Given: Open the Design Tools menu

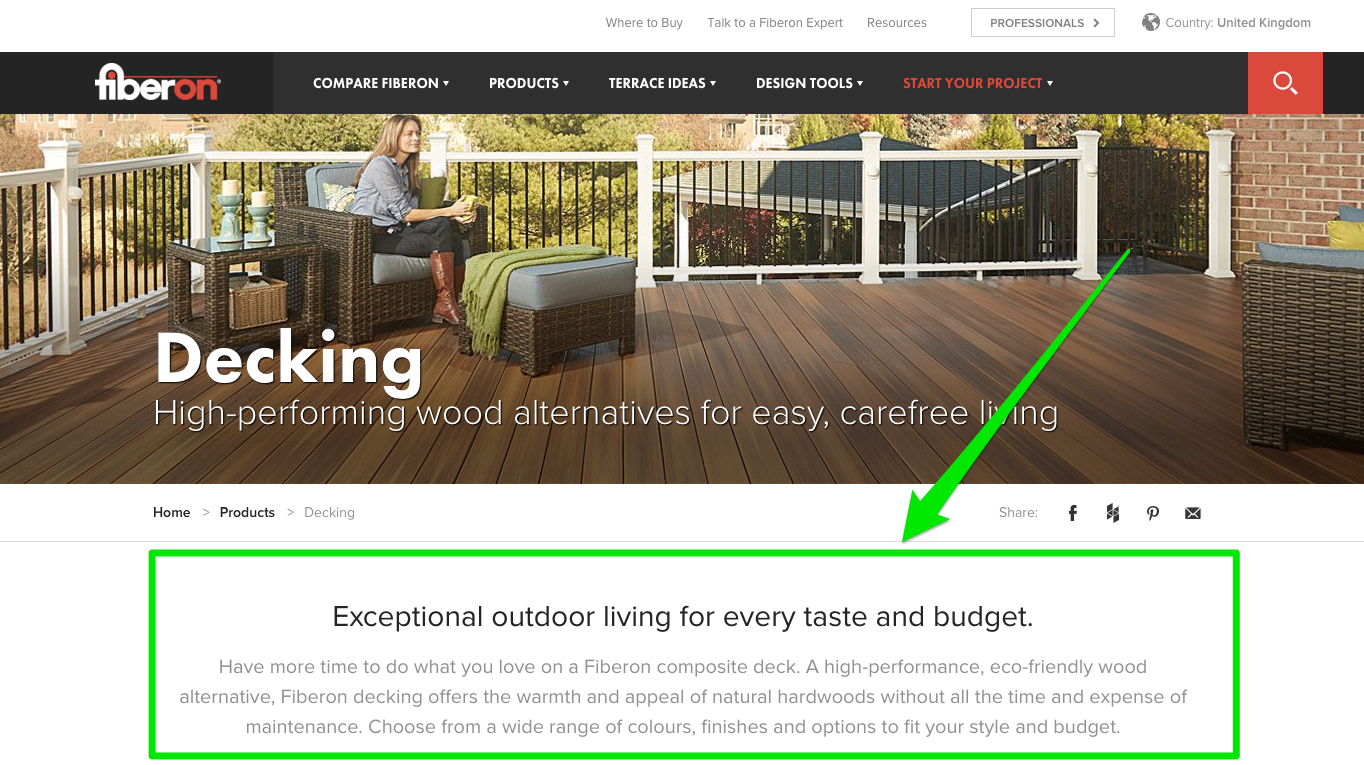Looking at the screenshot, I should coord(809,83).
